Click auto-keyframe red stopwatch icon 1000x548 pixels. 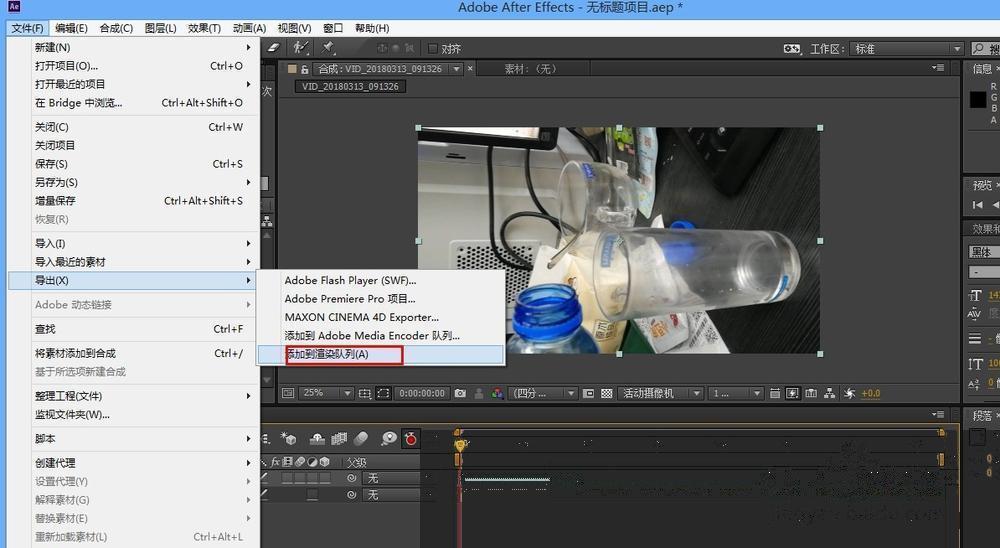[411, 438]
